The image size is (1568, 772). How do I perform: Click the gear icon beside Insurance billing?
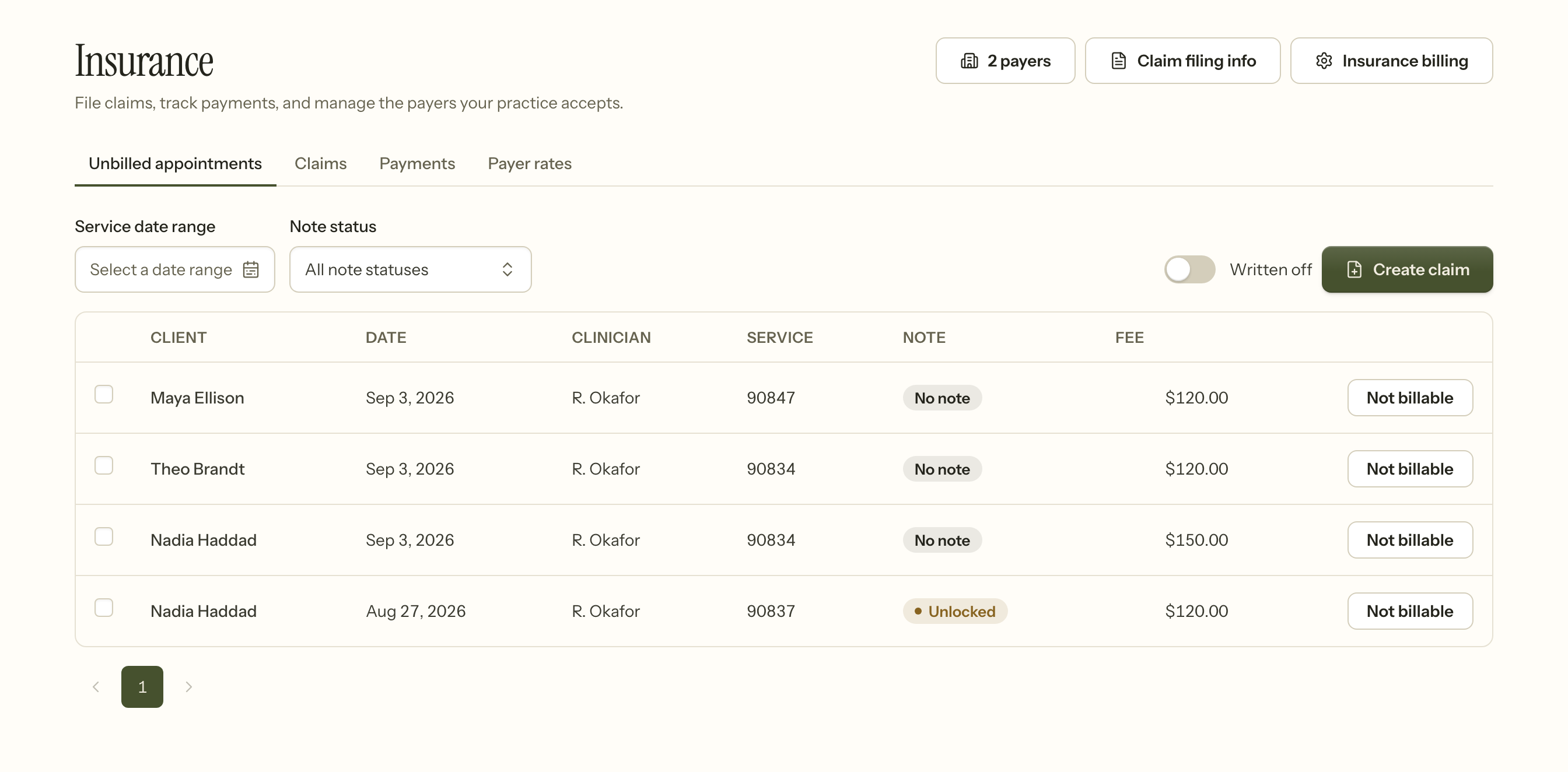[1324, 61]
